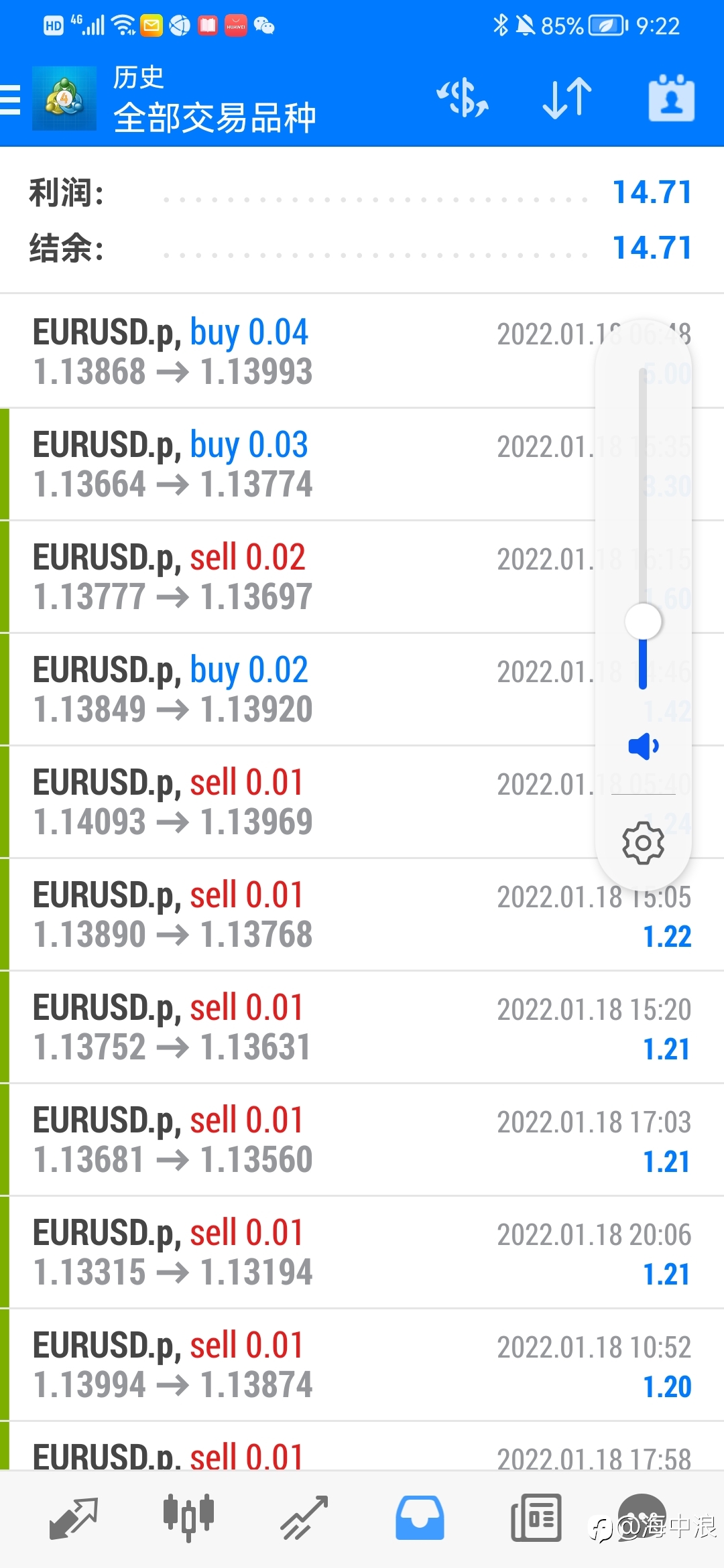Mute using the volume speaker icon
This screenshot has height=1568, width=724.
[x=643, y=746]
